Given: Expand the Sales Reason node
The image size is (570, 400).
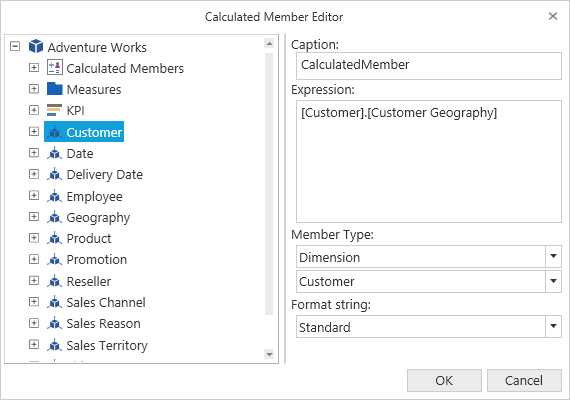Looking at the screenshot, I should (x=34, y=323).
